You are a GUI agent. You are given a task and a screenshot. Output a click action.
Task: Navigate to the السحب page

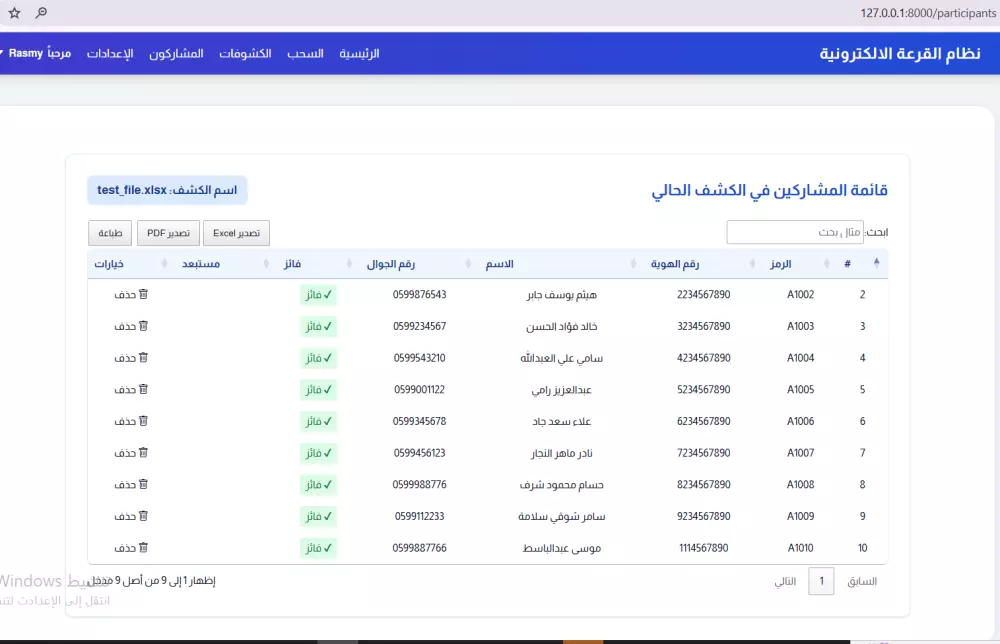[x=305, y=53]
